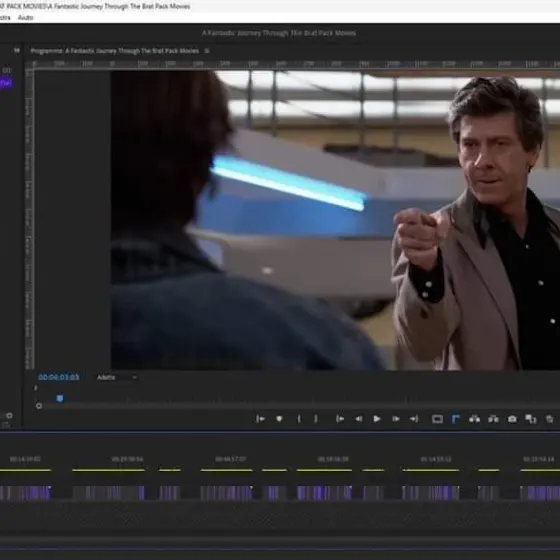This screenshot has height=560, width=560.
Task: Open the Program panel hamburger menu
Action: [207, 51]
